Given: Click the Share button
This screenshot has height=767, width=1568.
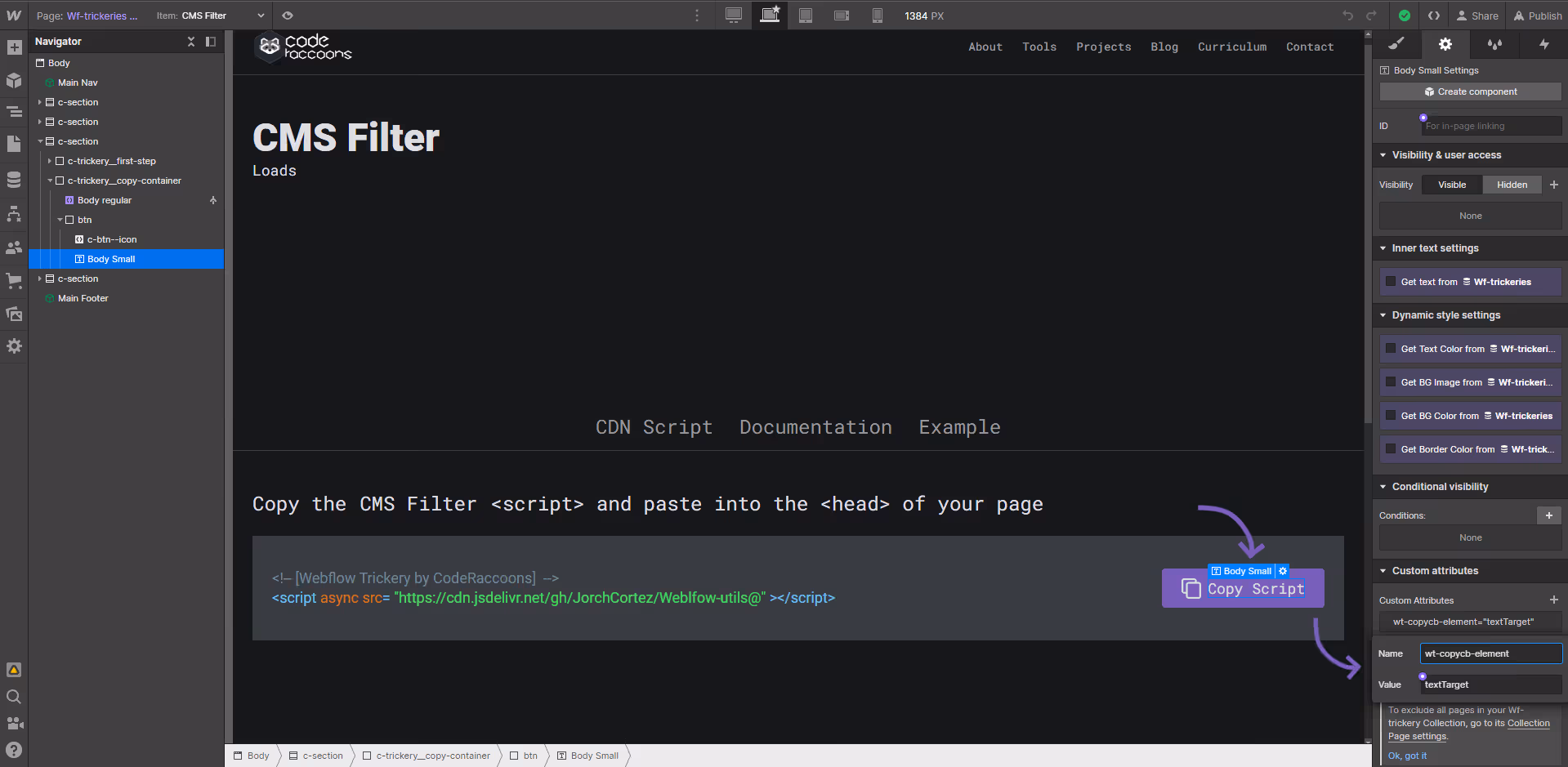Looking at the screenshot, I should 1477,16.
